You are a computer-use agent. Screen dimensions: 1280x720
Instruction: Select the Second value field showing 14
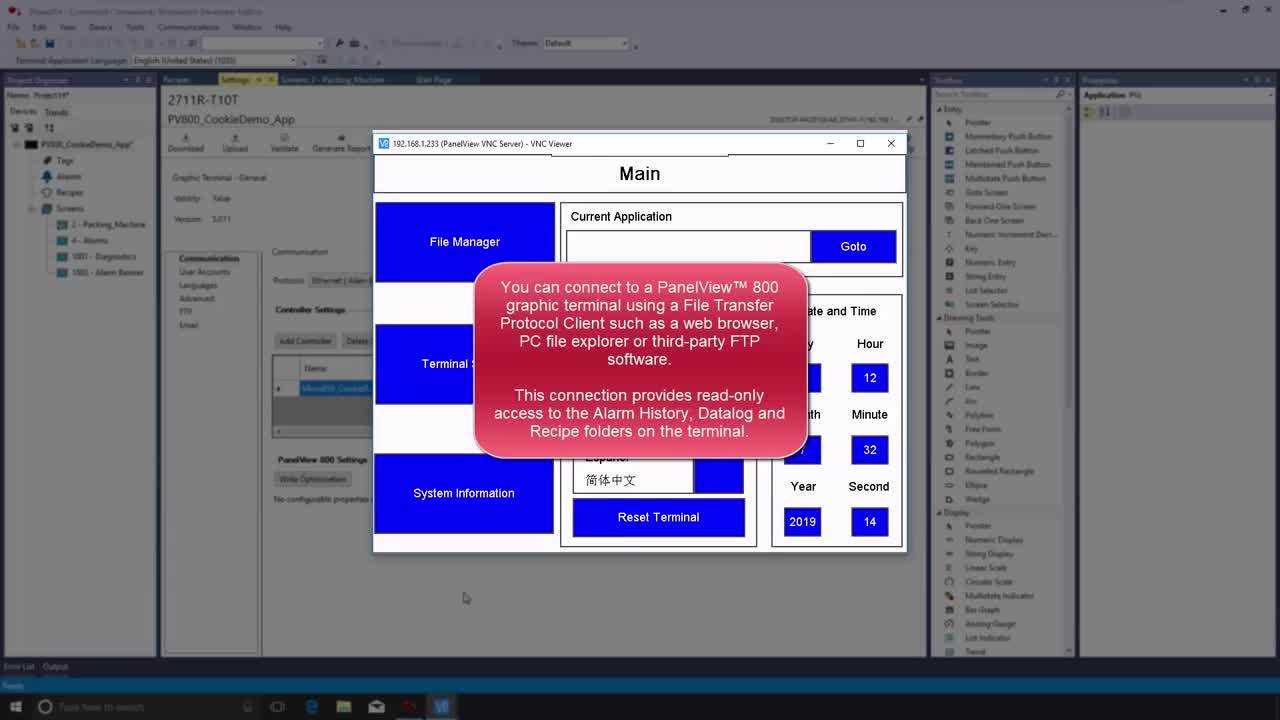pos(870,522)
